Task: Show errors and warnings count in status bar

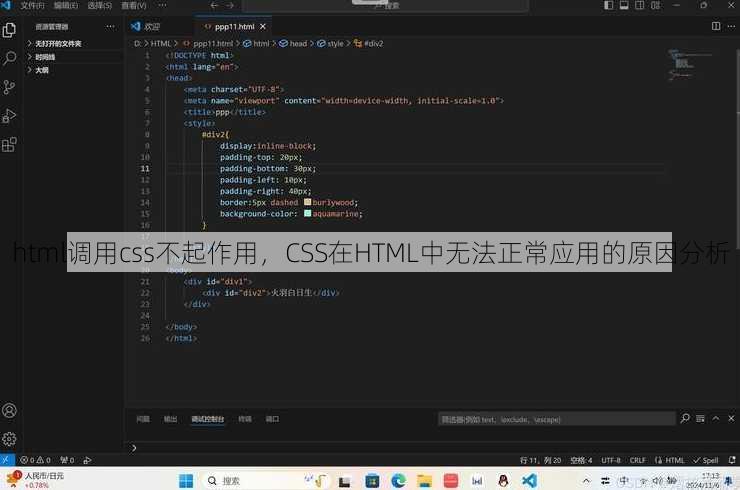Action: [35, 460]
